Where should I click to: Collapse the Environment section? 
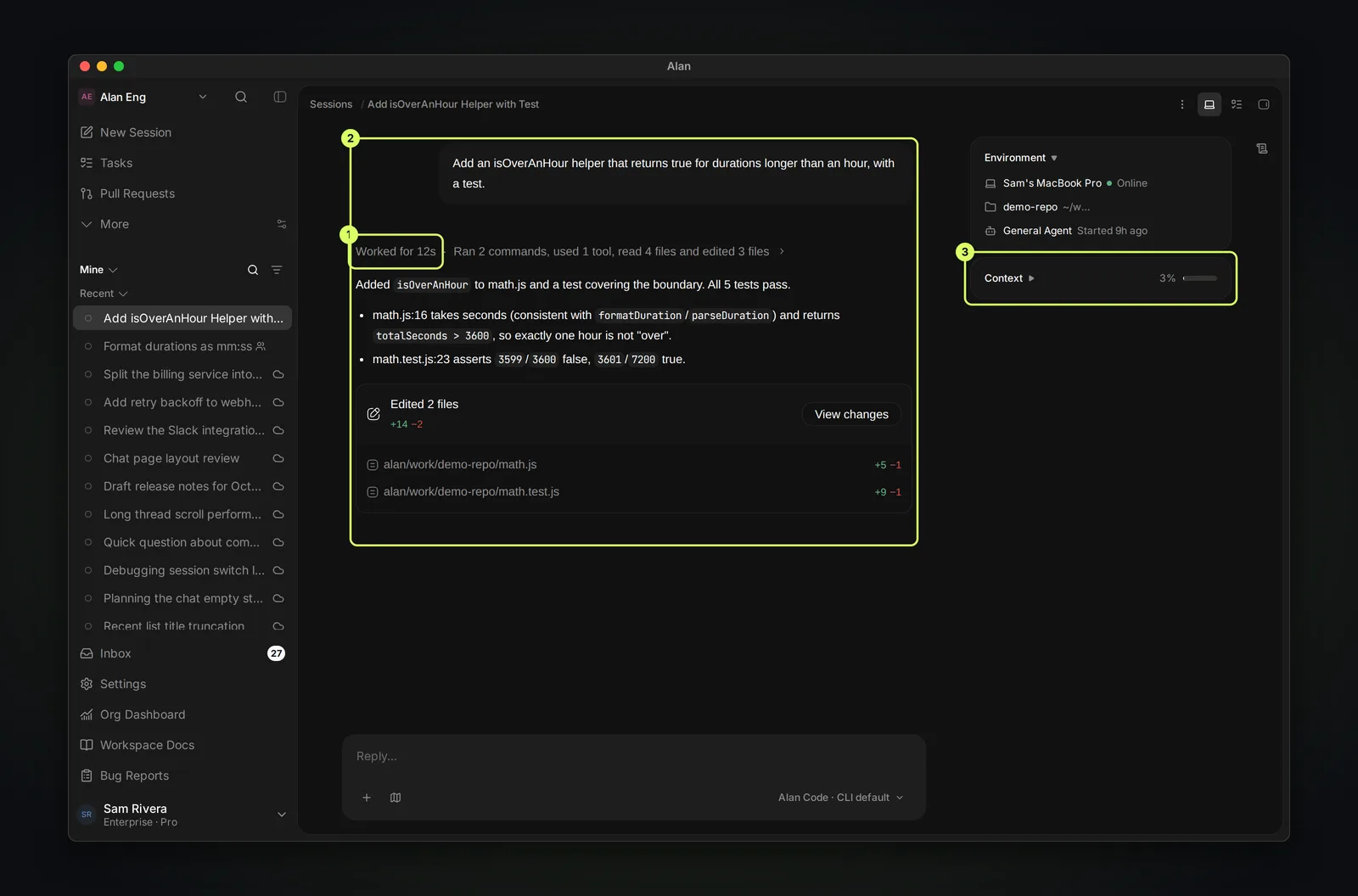click(1021, 158)
